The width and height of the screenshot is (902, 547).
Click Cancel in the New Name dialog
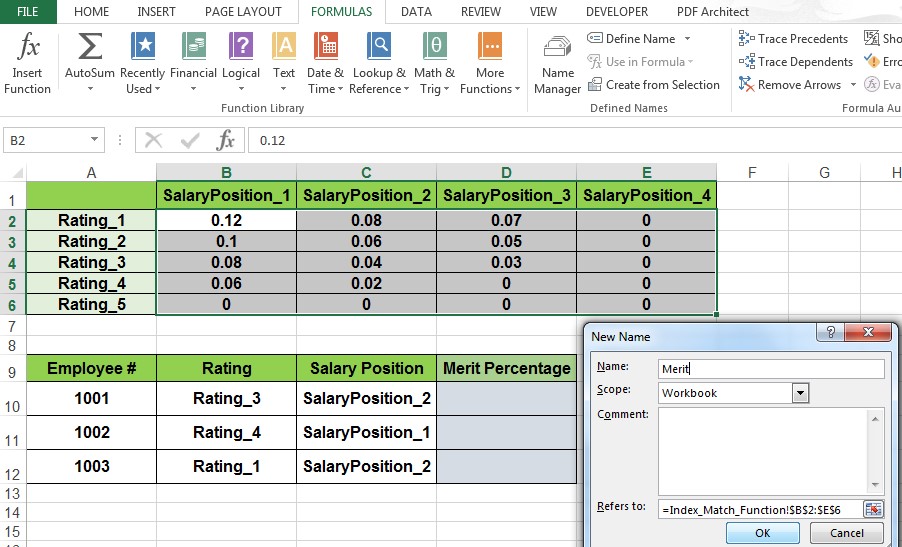point(846,534)
